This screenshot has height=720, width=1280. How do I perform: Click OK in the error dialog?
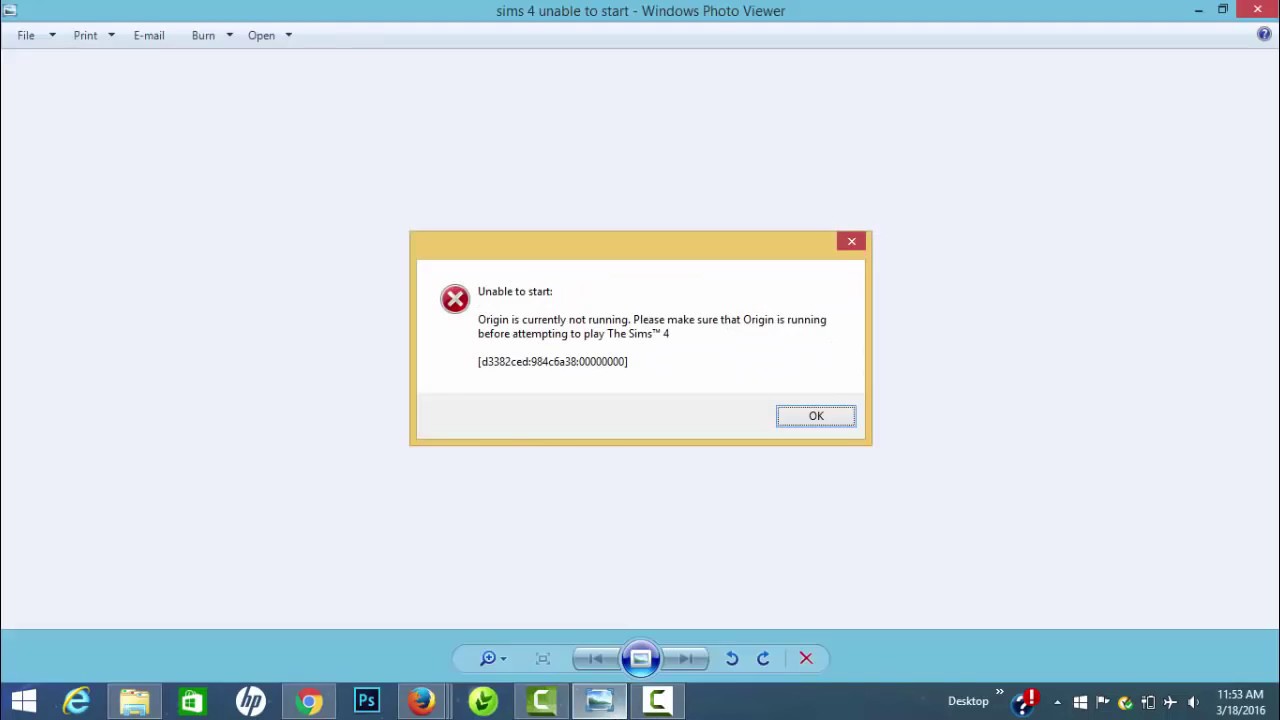coord(816,416)
